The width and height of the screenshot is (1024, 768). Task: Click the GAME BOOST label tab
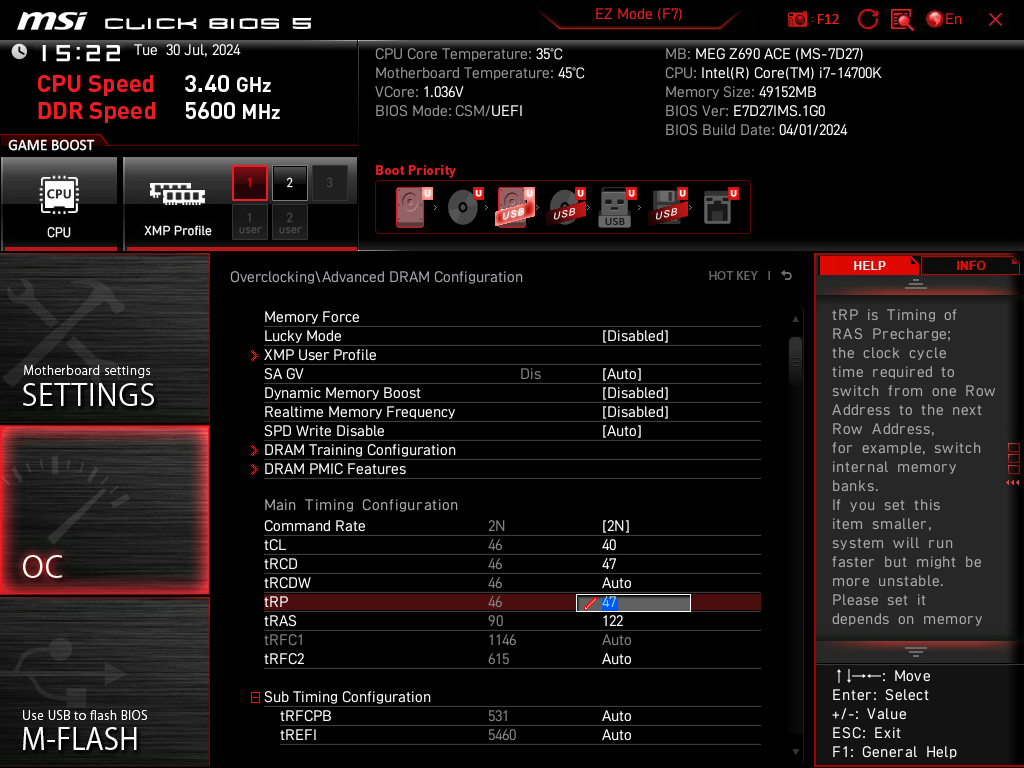point(51,145)
